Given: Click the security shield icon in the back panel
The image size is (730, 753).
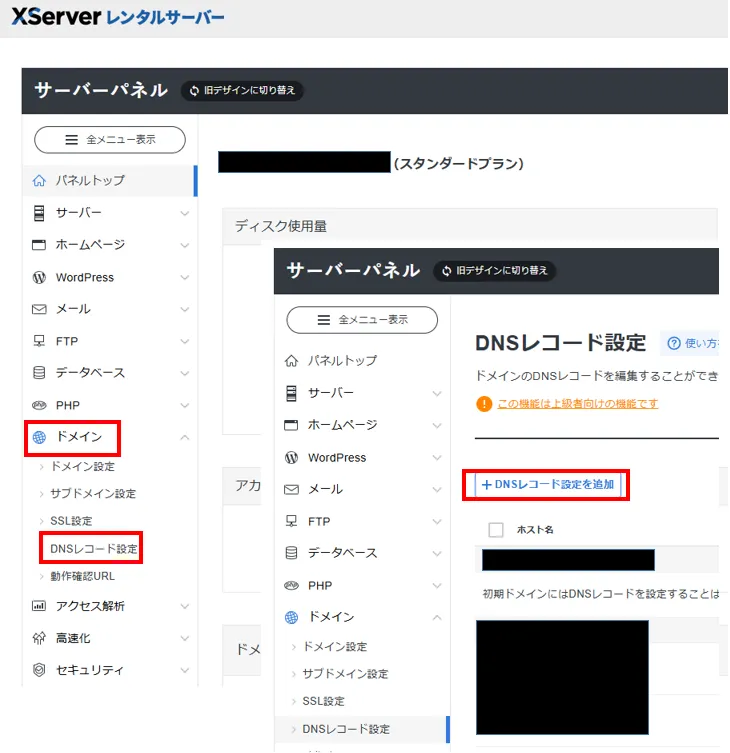Looking at the screenshot, I should click(39, 669).
